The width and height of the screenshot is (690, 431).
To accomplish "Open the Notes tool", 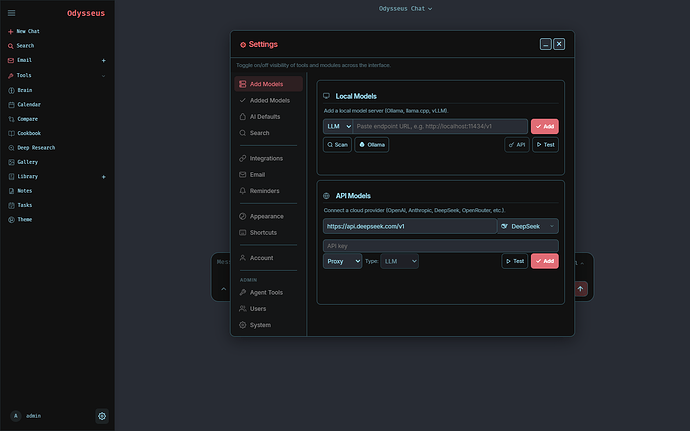I will [20, 191].
